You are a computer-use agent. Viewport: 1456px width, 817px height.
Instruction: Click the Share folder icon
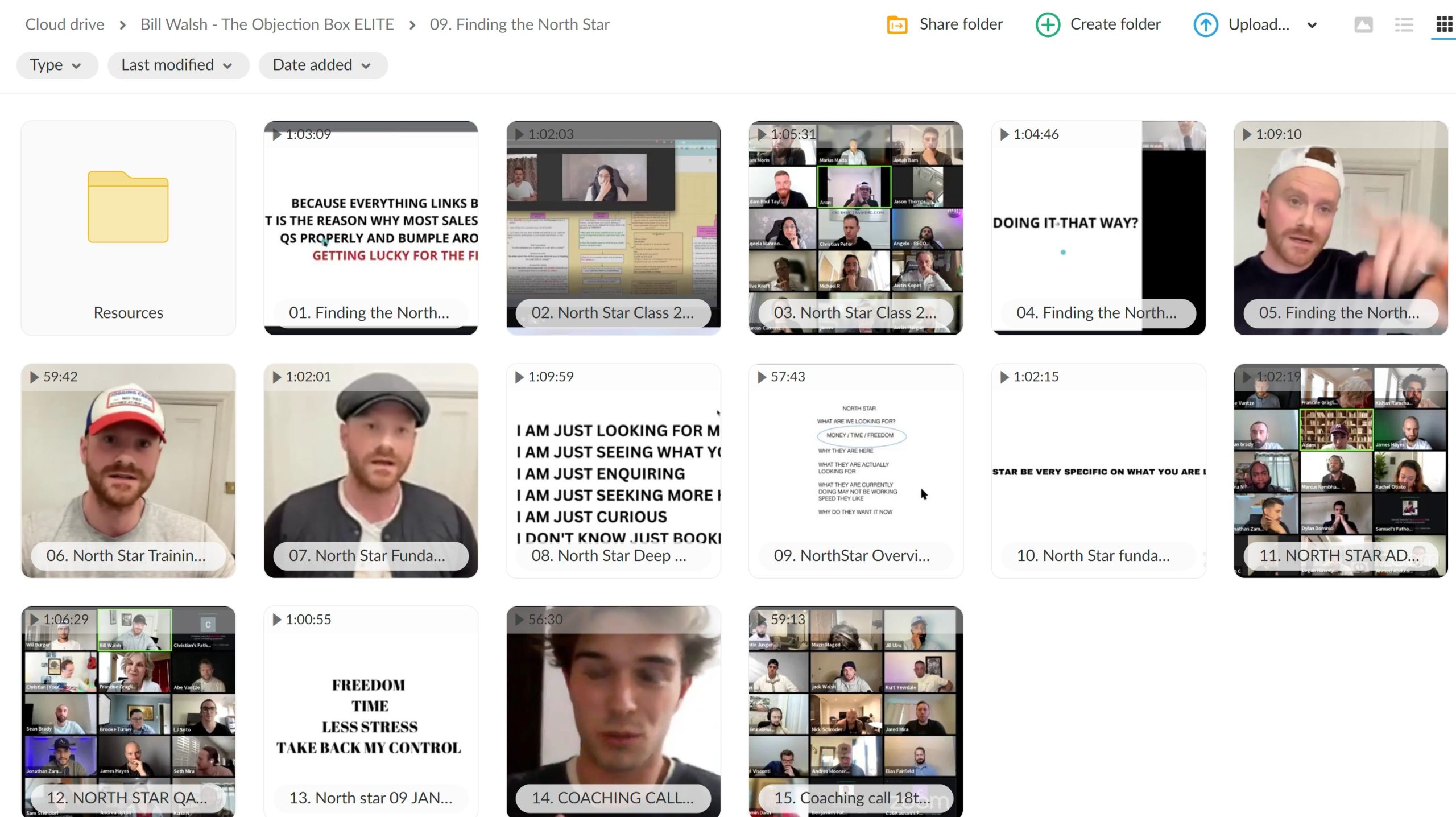tap(897, 24)
